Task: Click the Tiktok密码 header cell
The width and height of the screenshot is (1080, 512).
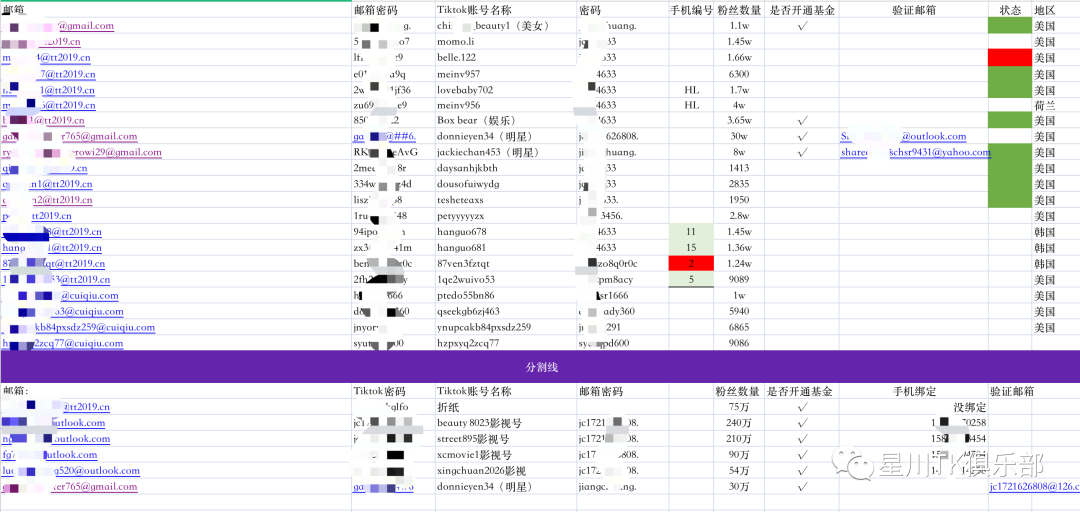Action: click(x=380, y=391)
